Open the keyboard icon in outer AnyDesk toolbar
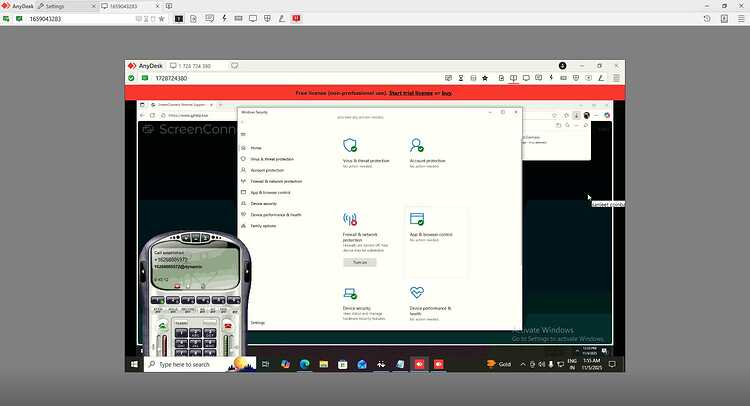Viewport: 750px width, 406px height. 238,19
